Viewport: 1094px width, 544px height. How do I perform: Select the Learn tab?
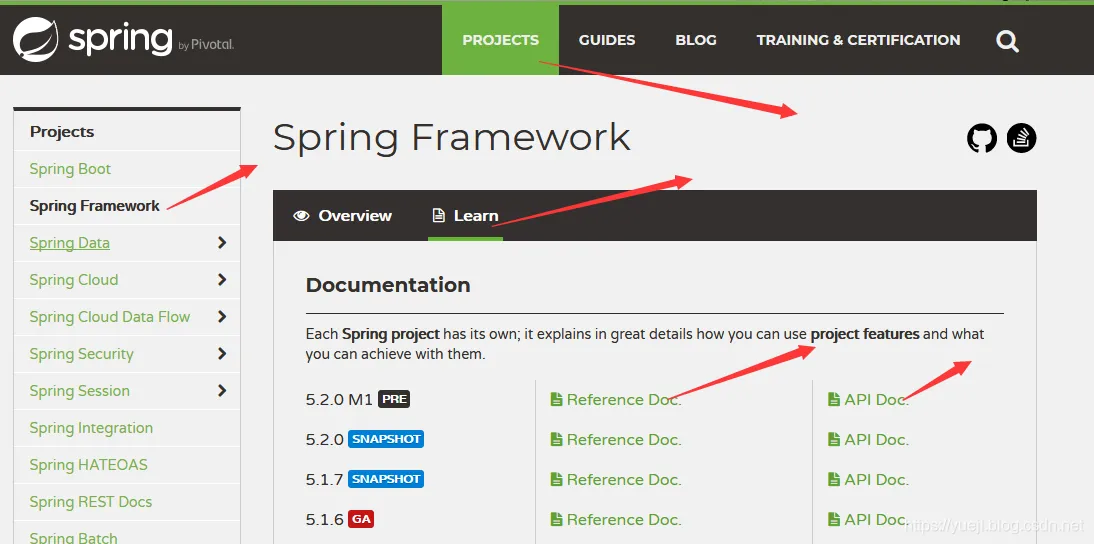tap(465, 216)
